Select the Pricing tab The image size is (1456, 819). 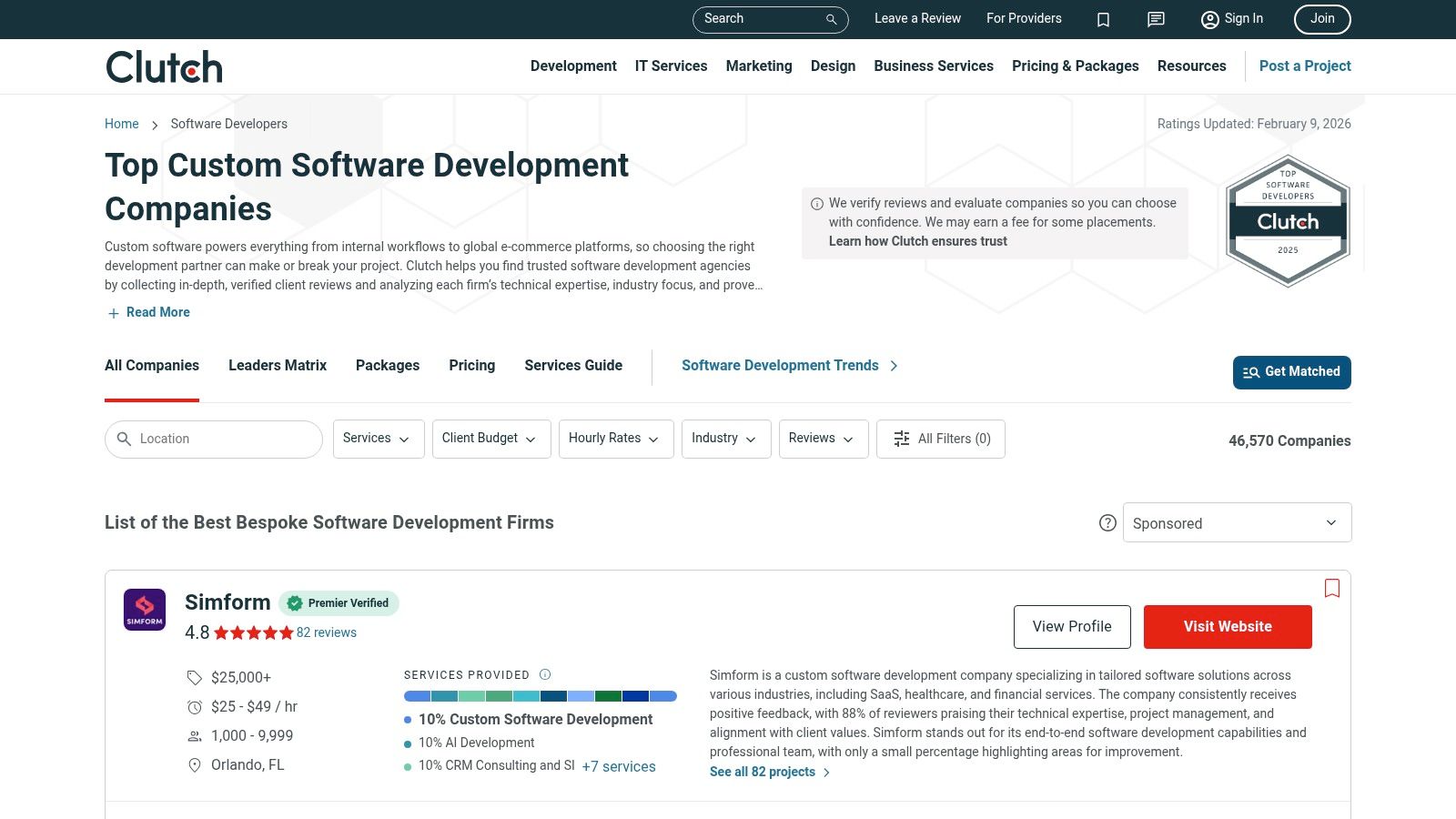pos(471,365)
